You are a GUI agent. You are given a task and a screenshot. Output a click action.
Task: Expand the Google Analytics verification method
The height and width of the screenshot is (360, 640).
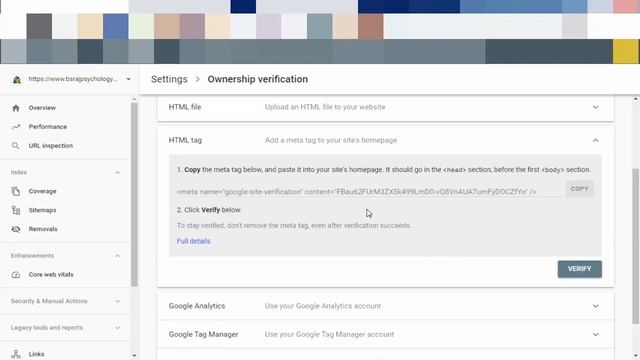point(596,306)
